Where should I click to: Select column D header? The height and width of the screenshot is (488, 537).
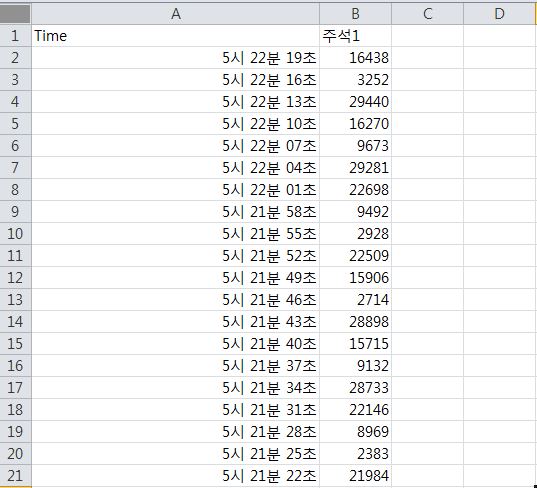click(499, 14)
